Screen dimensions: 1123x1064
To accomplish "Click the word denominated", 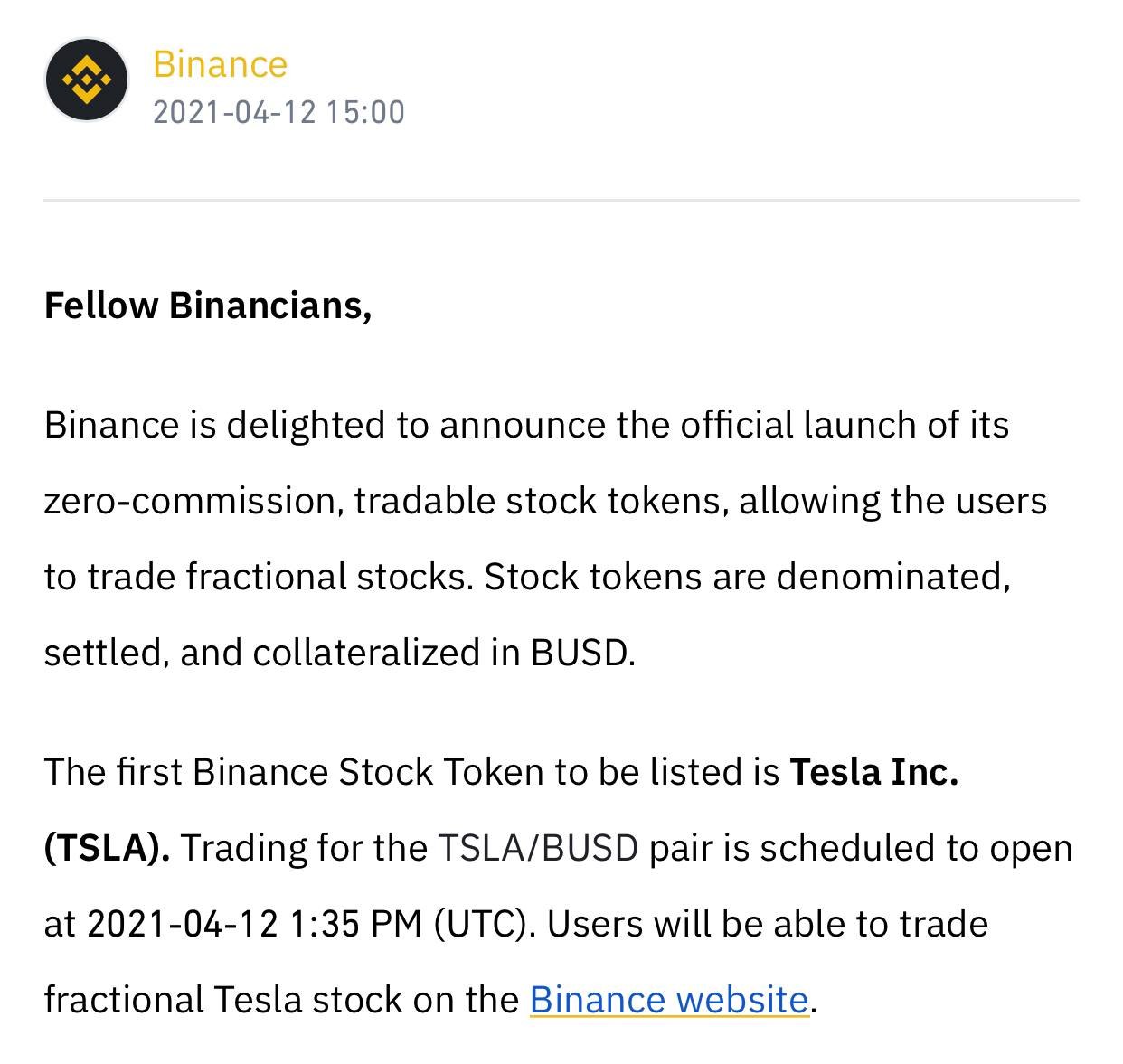I will 892,577.
